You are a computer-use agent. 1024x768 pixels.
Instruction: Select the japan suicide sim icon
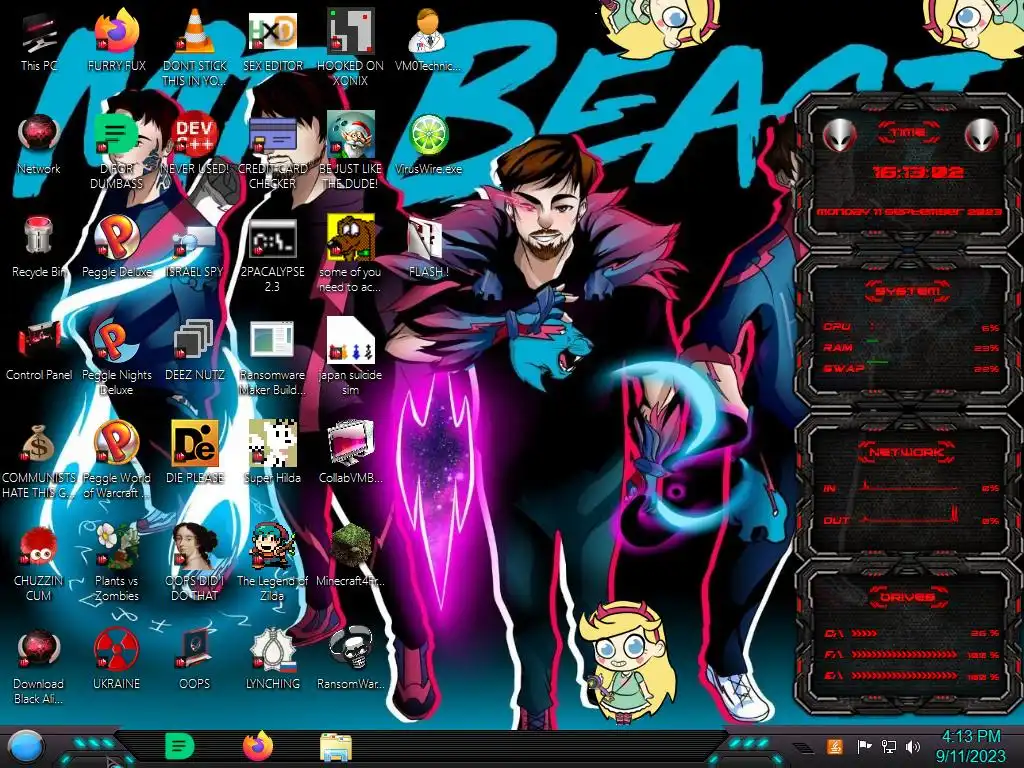click(350, 341)
